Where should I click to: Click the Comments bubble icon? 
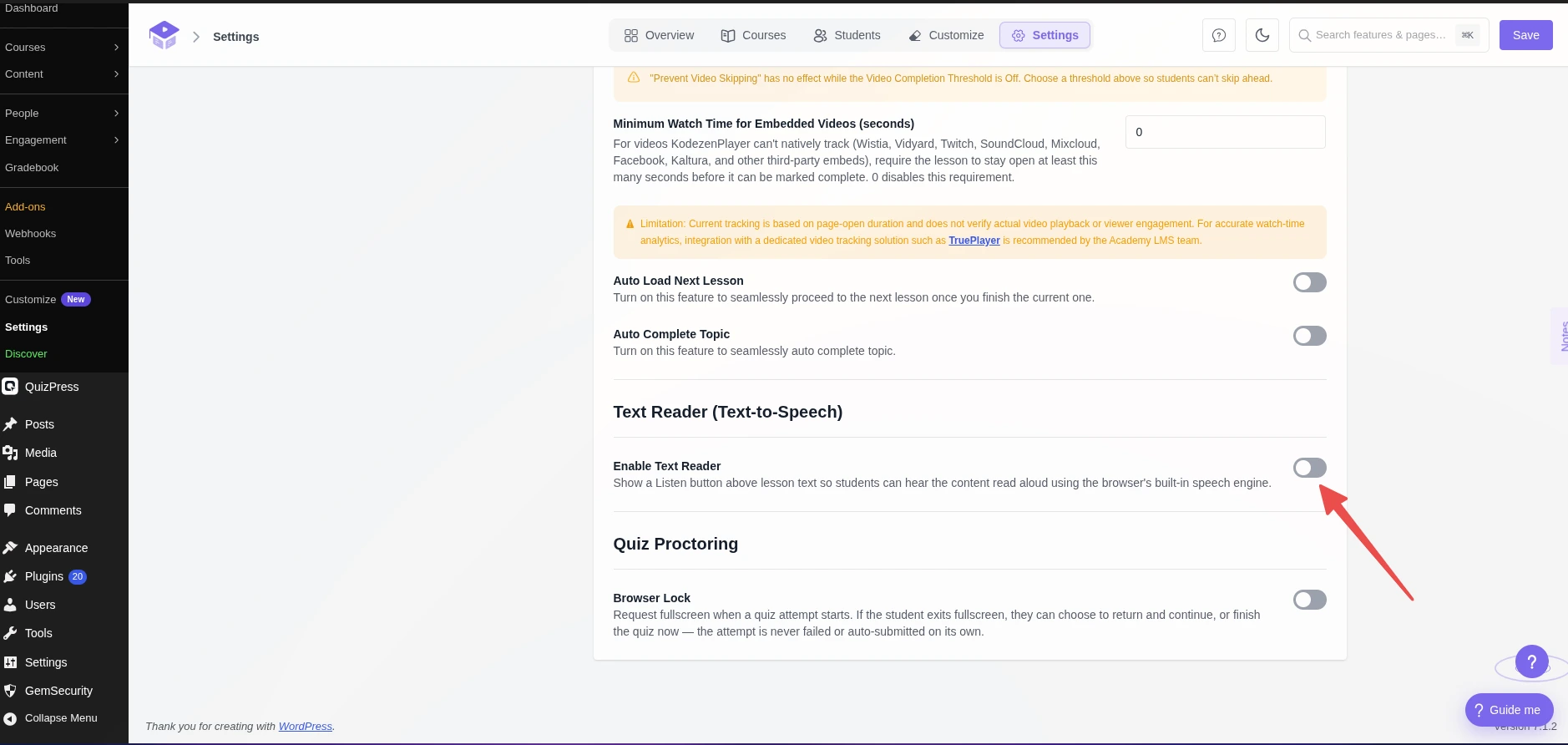pyautogui.click(x=10, y=510)
